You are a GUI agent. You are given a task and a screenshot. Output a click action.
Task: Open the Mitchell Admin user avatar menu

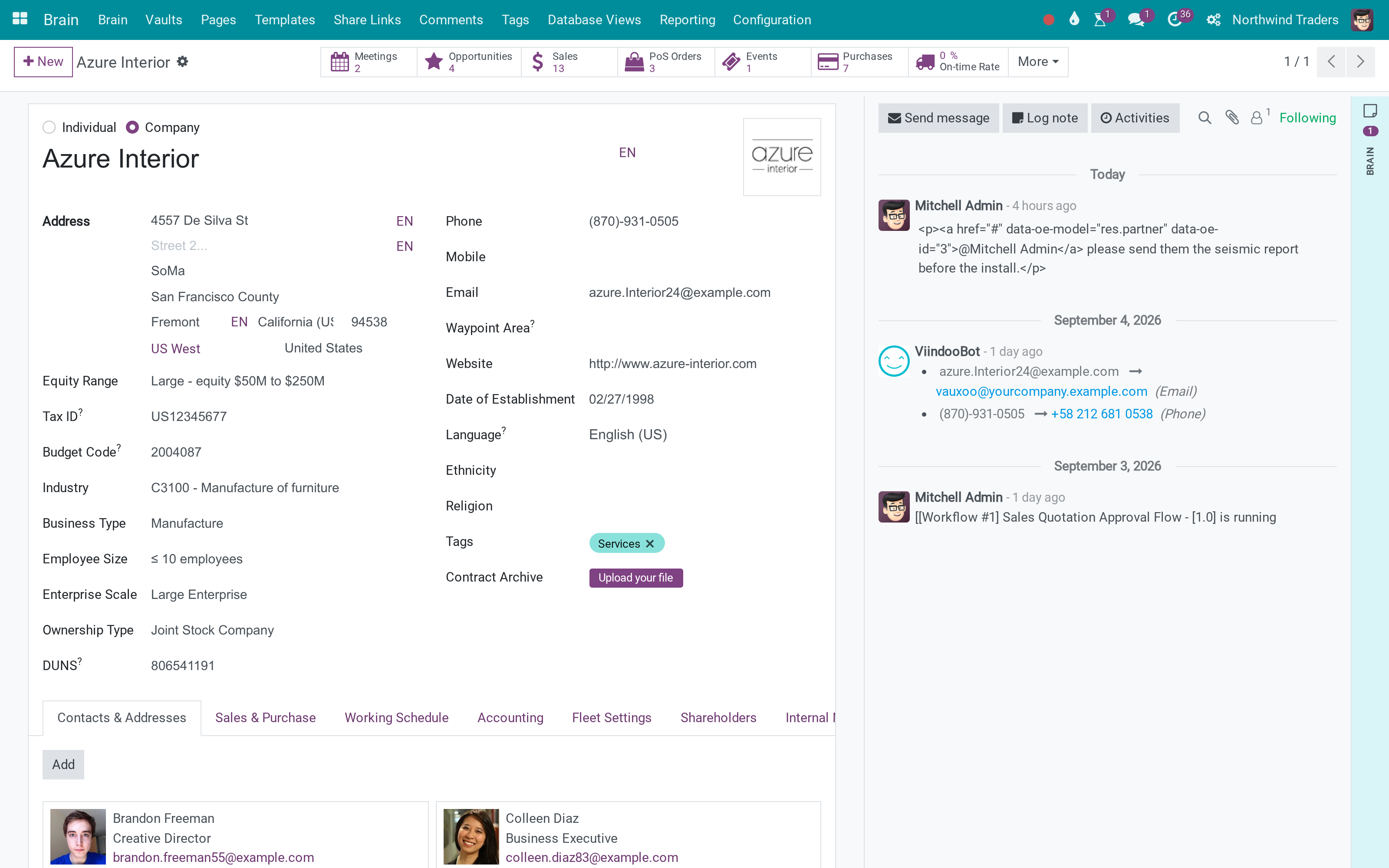point(1362,20)
